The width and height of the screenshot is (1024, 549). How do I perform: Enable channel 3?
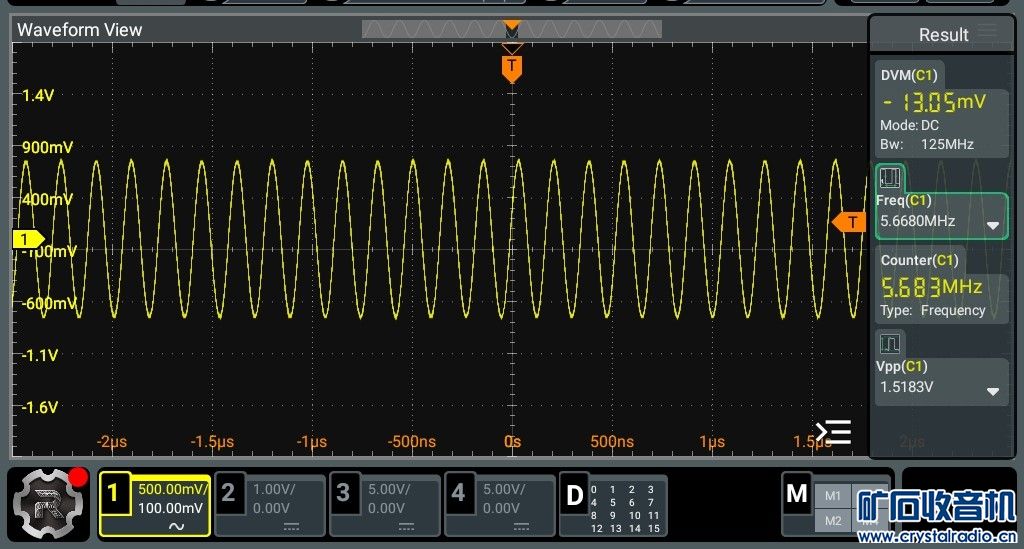point(384,505)
